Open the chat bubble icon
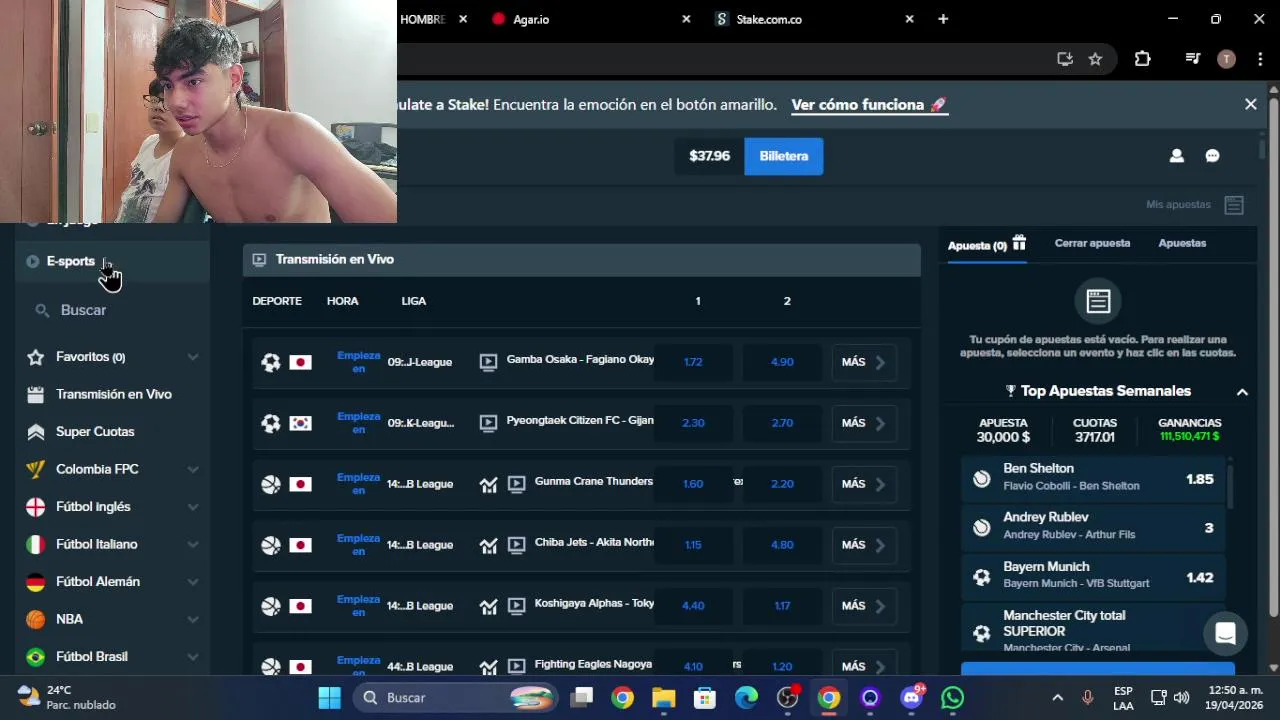 tap(1212, 156)
